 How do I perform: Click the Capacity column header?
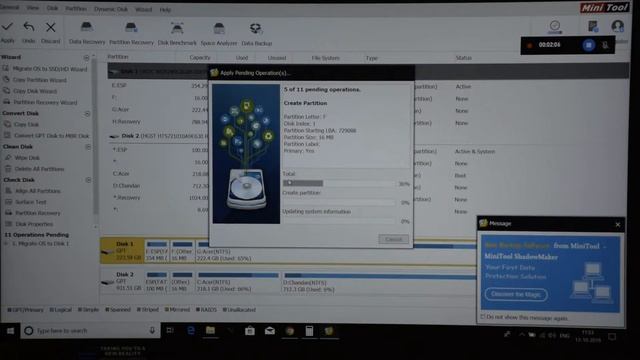[200, 58]
